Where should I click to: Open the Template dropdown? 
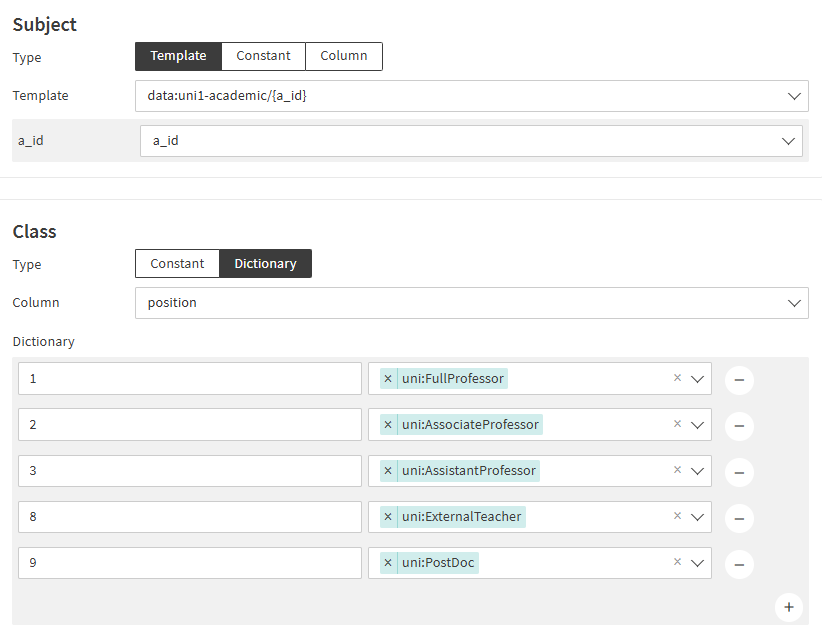coord(795,96)
